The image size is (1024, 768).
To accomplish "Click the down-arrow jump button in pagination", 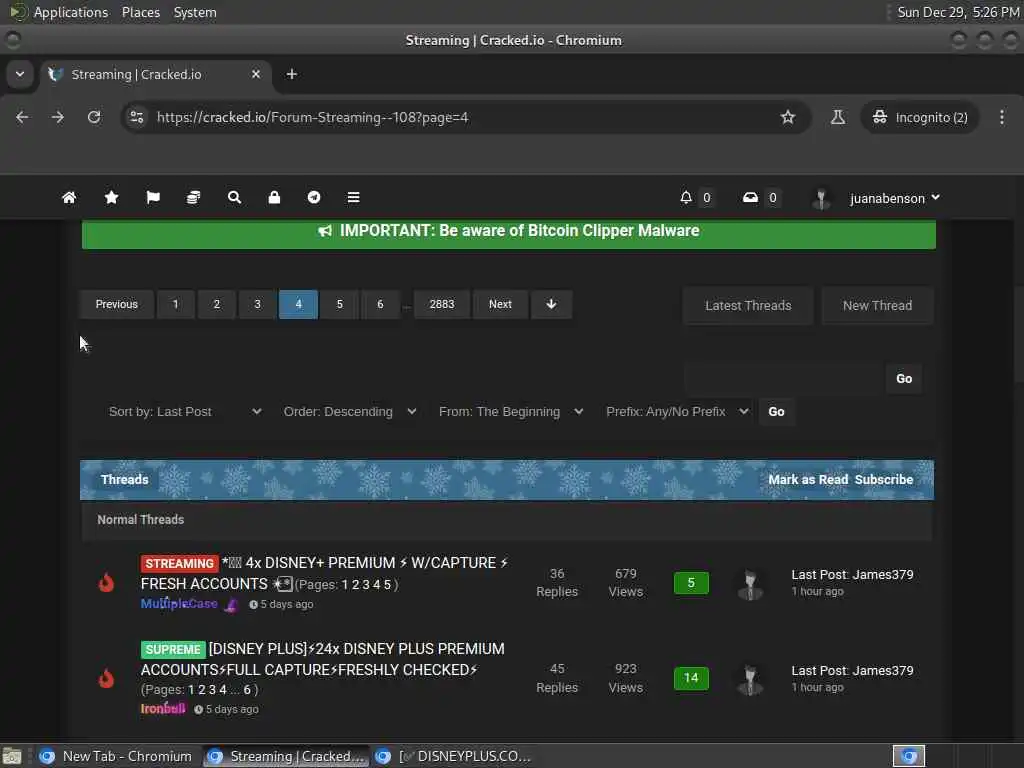I will point(551,304).
